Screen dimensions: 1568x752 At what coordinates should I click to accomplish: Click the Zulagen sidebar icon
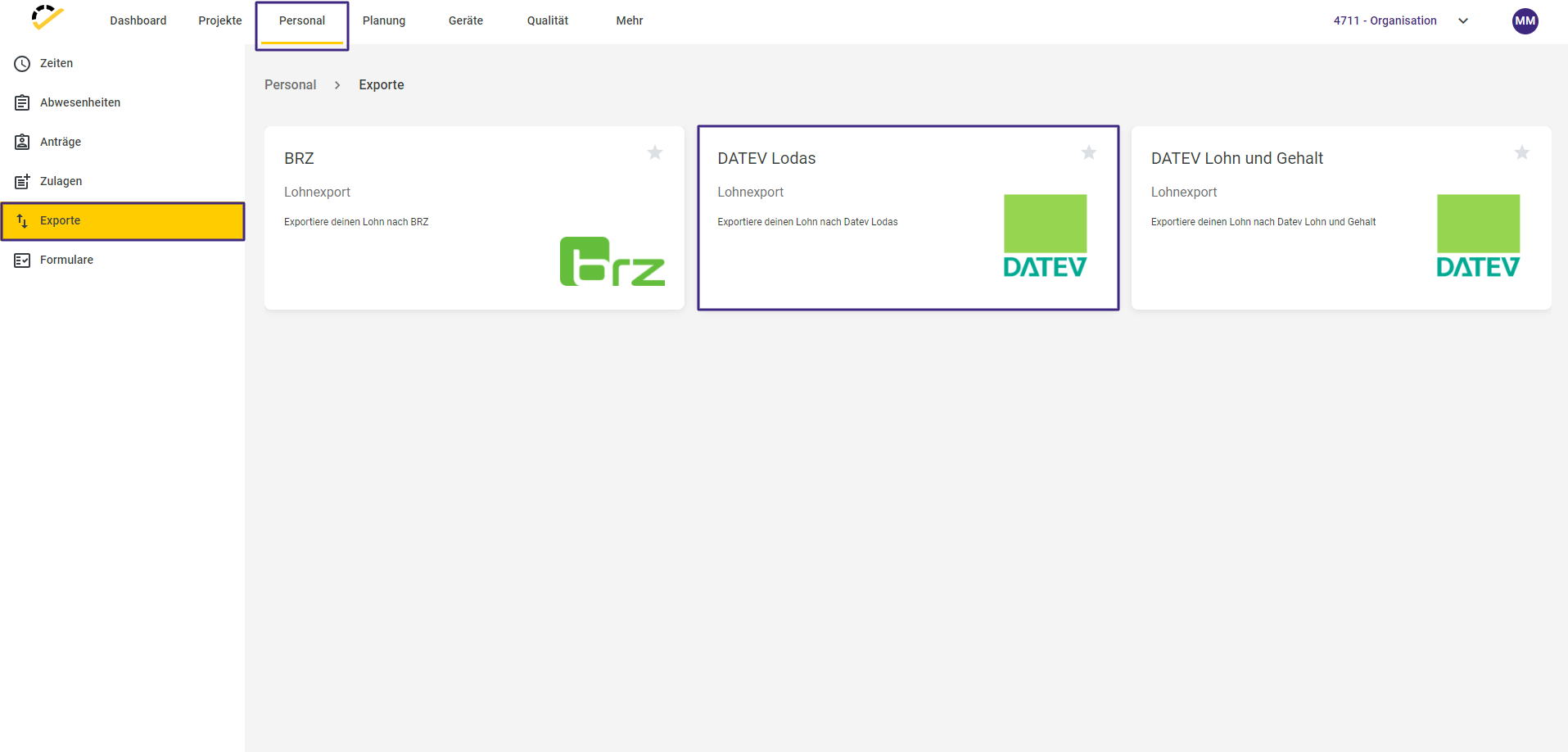[x=22, y=181]
